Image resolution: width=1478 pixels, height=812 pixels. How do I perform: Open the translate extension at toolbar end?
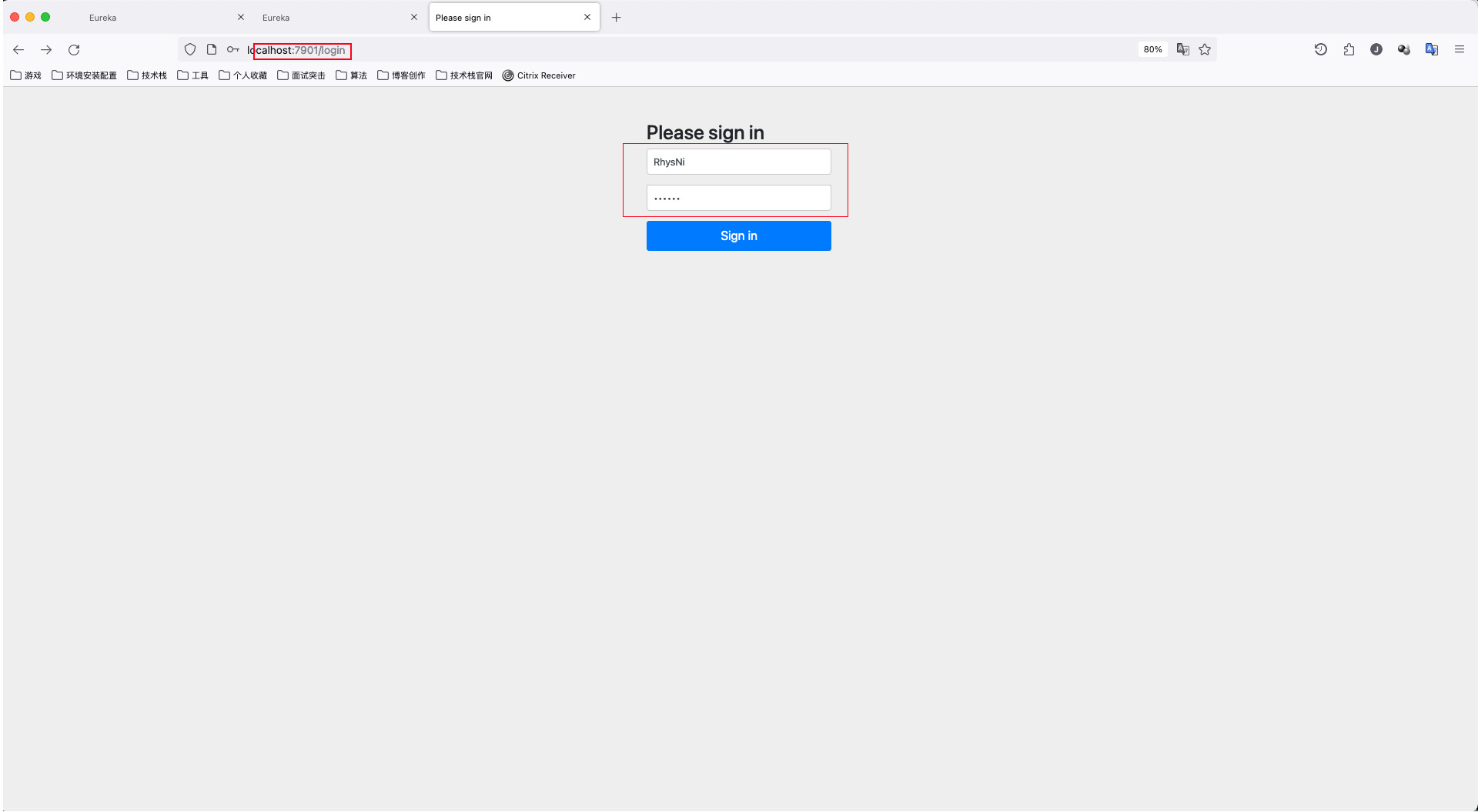pyautogui.click(x=1432, y=50)
